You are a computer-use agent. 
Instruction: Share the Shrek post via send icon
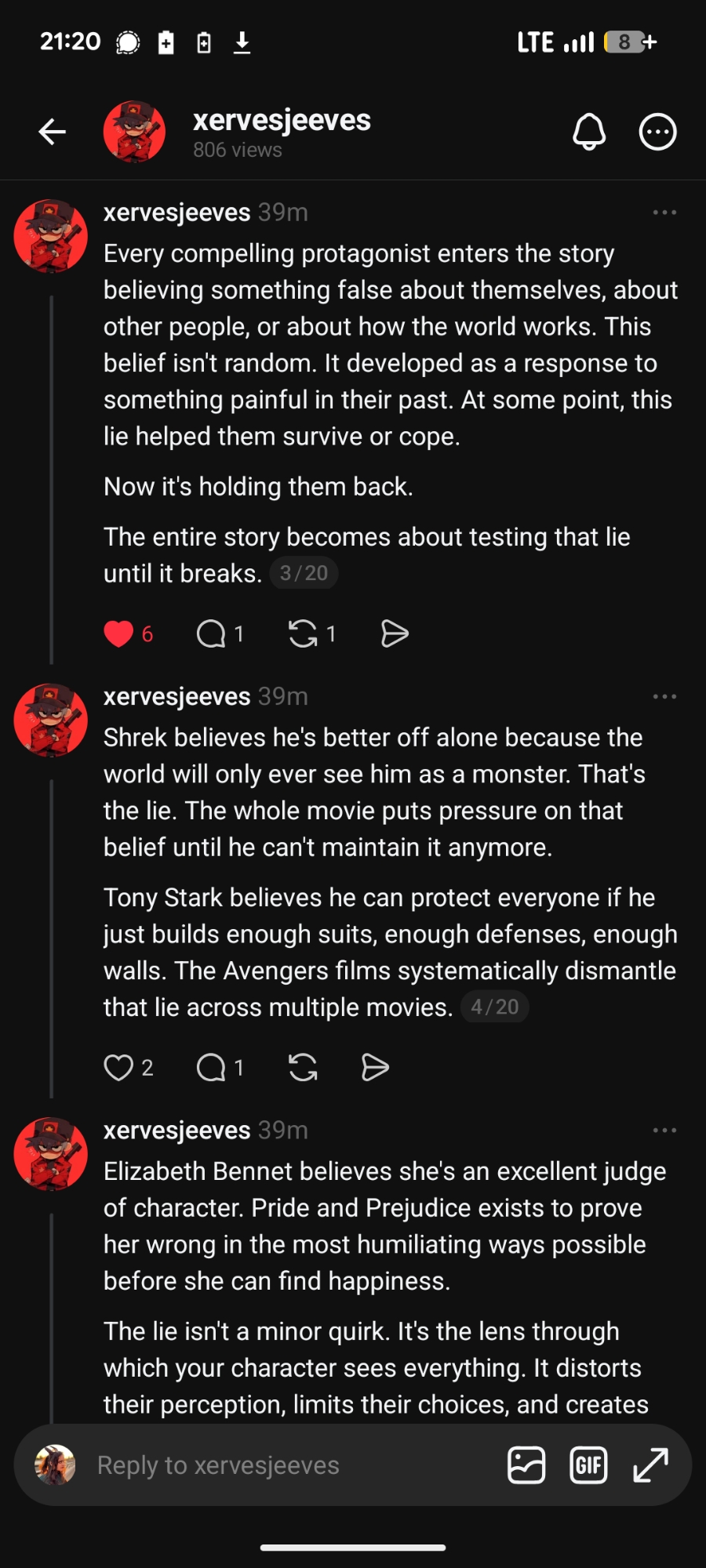tap(375, 1067)
